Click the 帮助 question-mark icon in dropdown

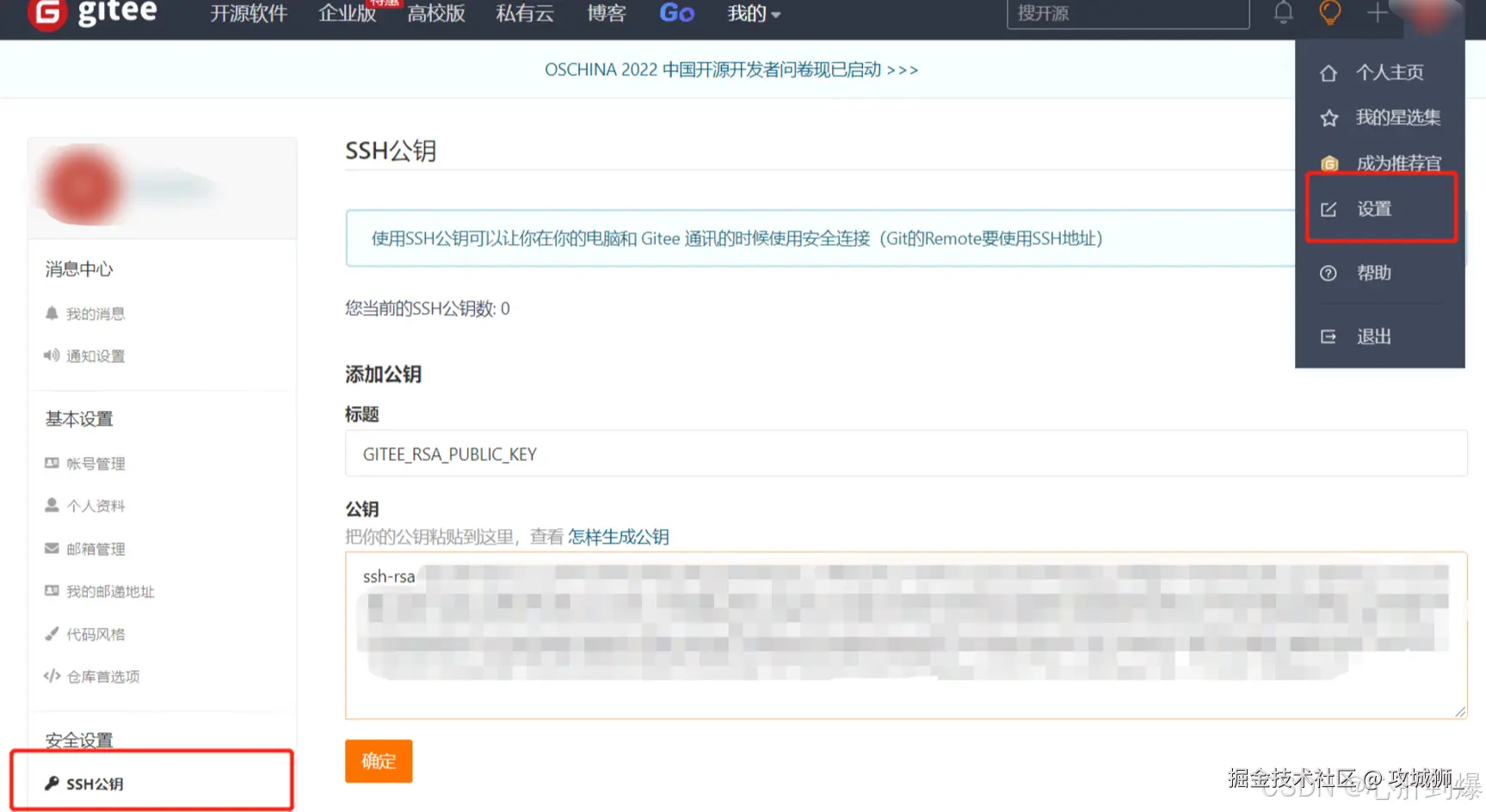click(x=1328, y=273)
